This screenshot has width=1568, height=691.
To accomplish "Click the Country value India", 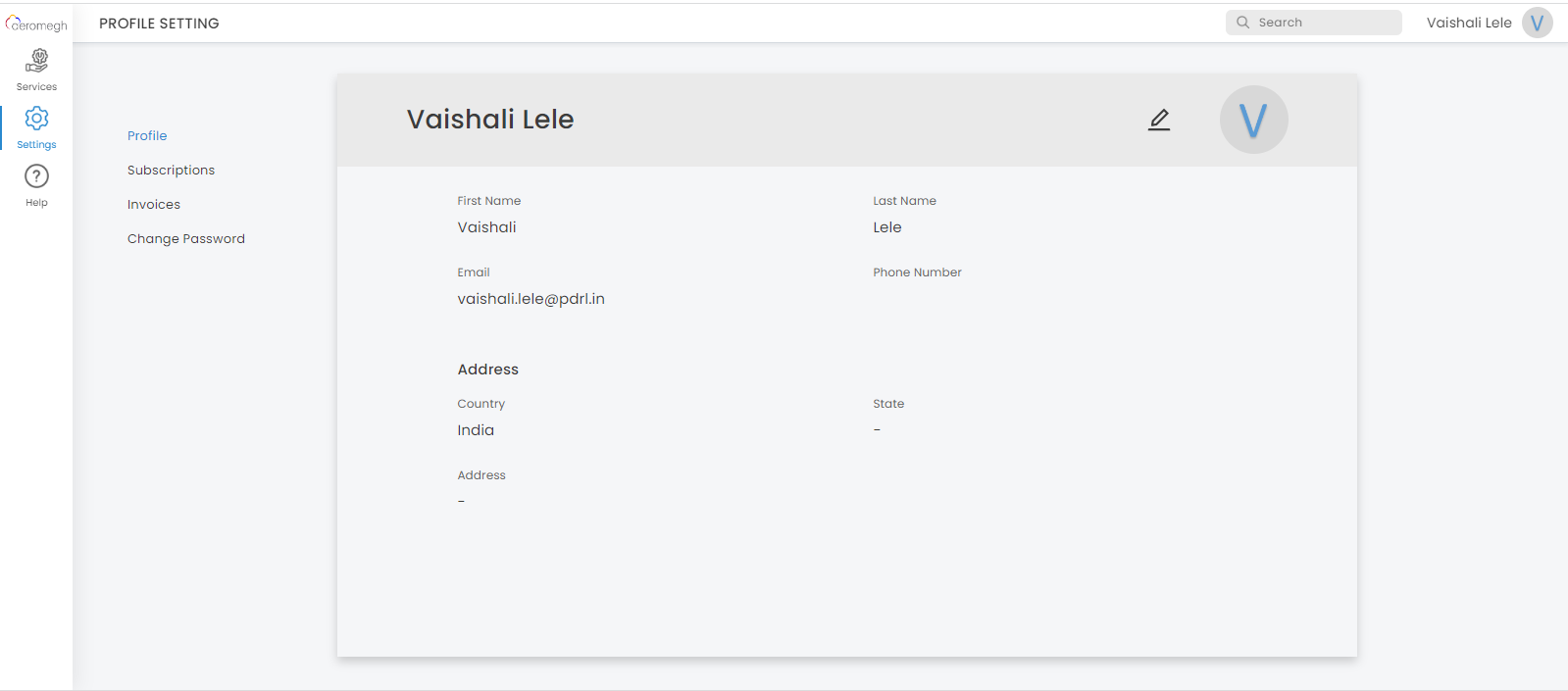I will pyautogui.click(x=476, y=430).
